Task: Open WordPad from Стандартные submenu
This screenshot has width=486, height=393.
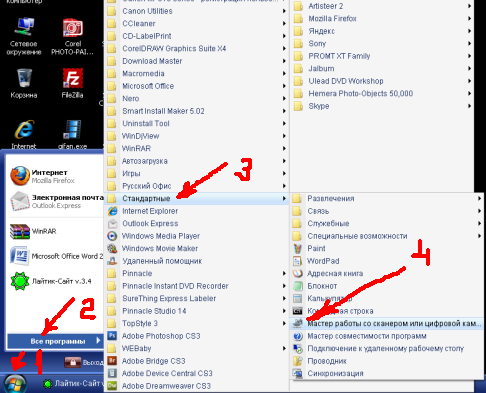Action: point(387,261)
